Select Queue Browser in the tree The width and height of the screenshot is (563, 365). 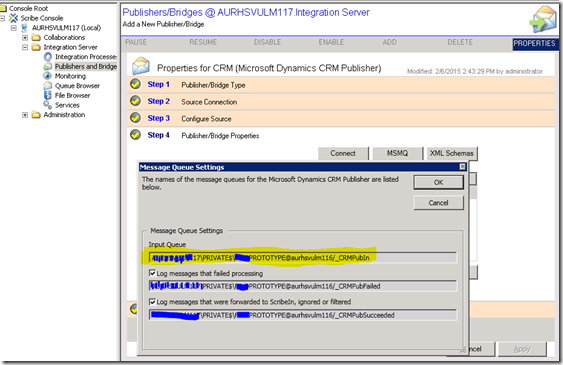pyautogui.click(x=77, y=86)
